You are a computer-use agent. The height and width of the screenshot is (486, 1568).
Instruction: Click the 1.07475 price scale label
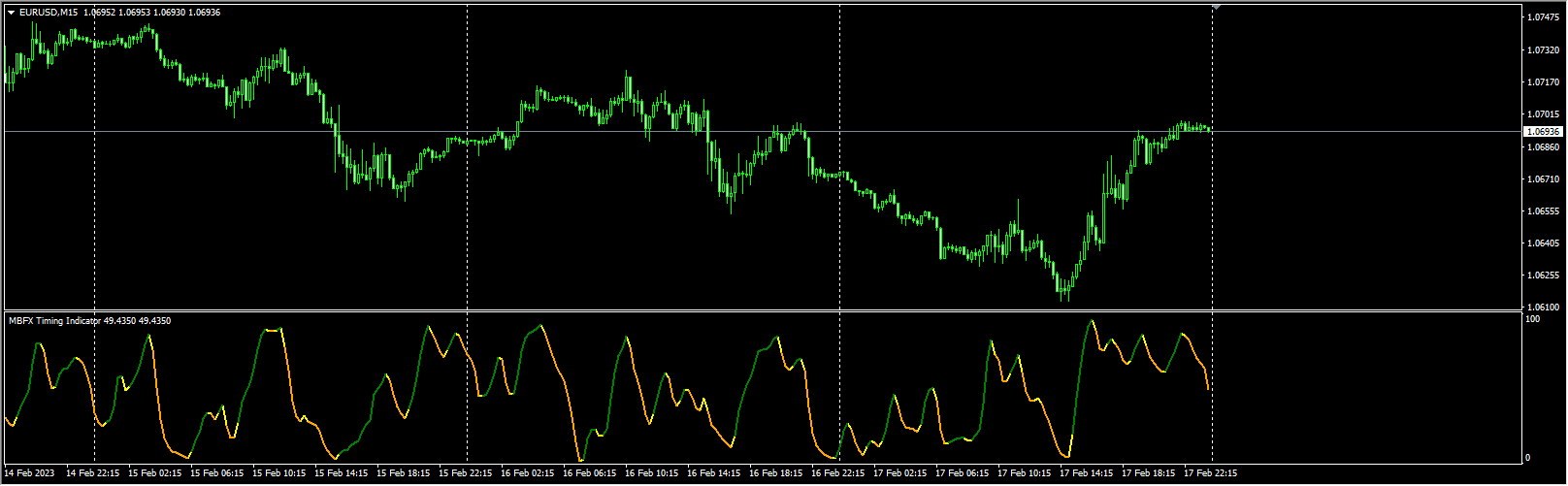[1543, 17]
